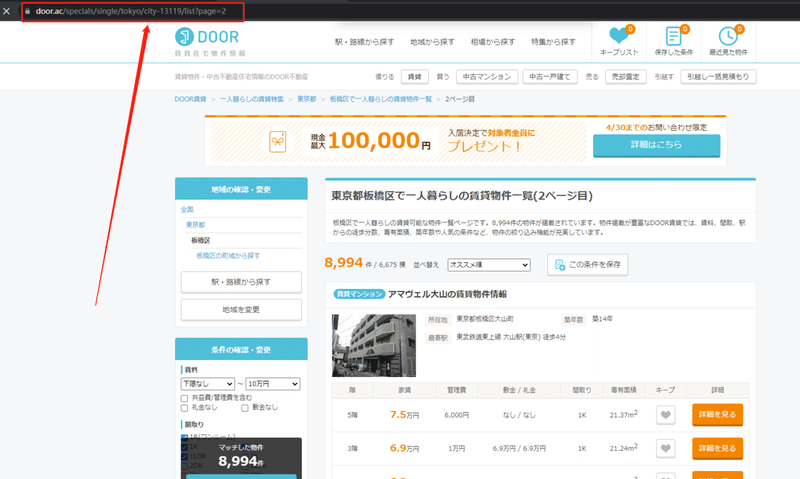This screenshot has width=800, height=479.
Task: Open the 保存した条件 document icon
Action: click(673, 36)
